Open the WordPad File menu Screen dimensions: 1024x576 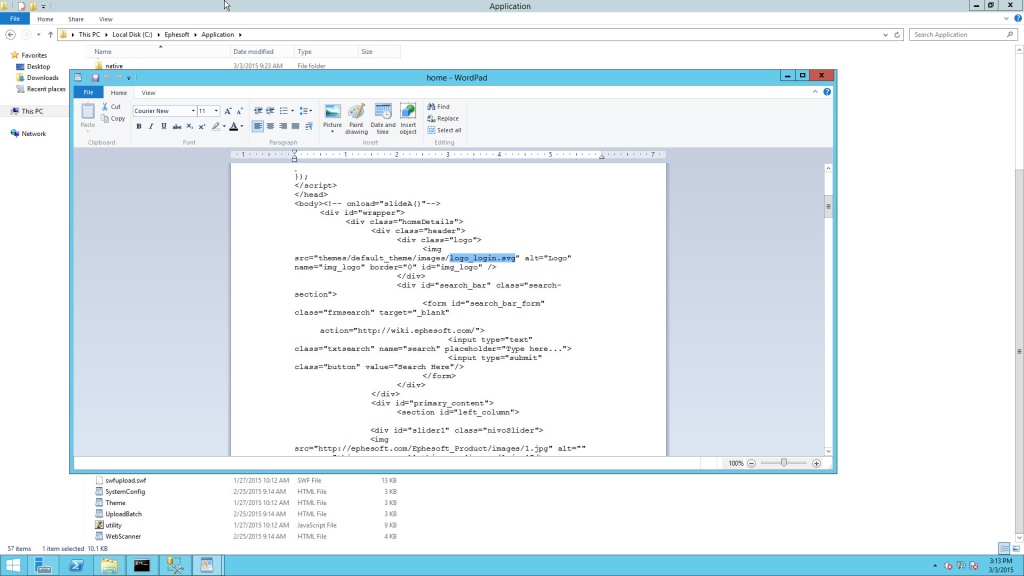pos(88,93)
